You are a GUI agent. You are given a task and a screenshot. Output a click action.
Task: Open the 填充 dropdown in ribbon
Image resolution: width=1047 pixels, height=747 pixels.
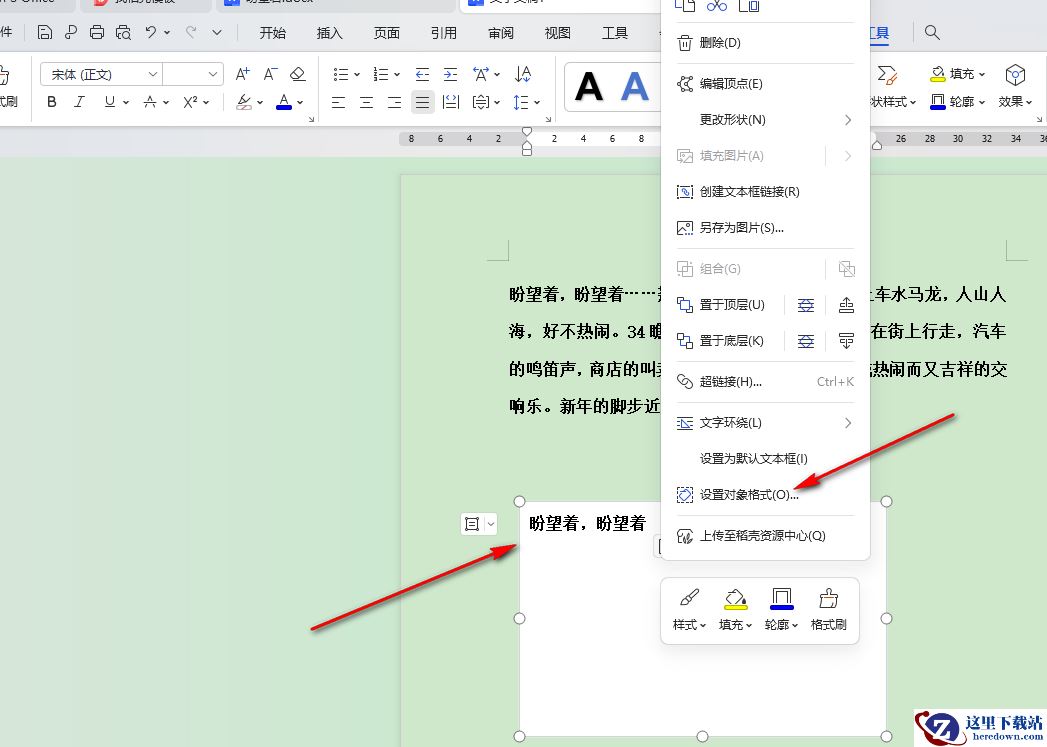click(957, 73)
